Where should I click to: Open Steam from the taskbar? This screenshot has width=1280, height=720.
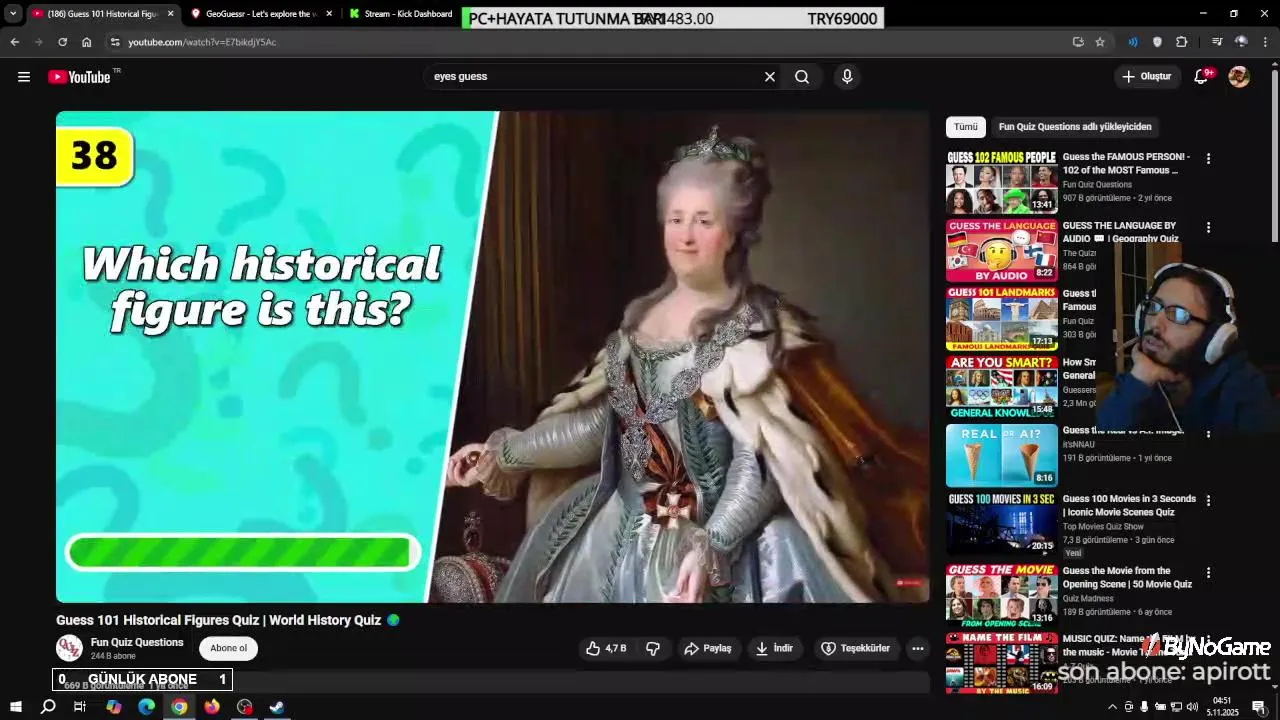pyautogui.click(x=277, y=707)
